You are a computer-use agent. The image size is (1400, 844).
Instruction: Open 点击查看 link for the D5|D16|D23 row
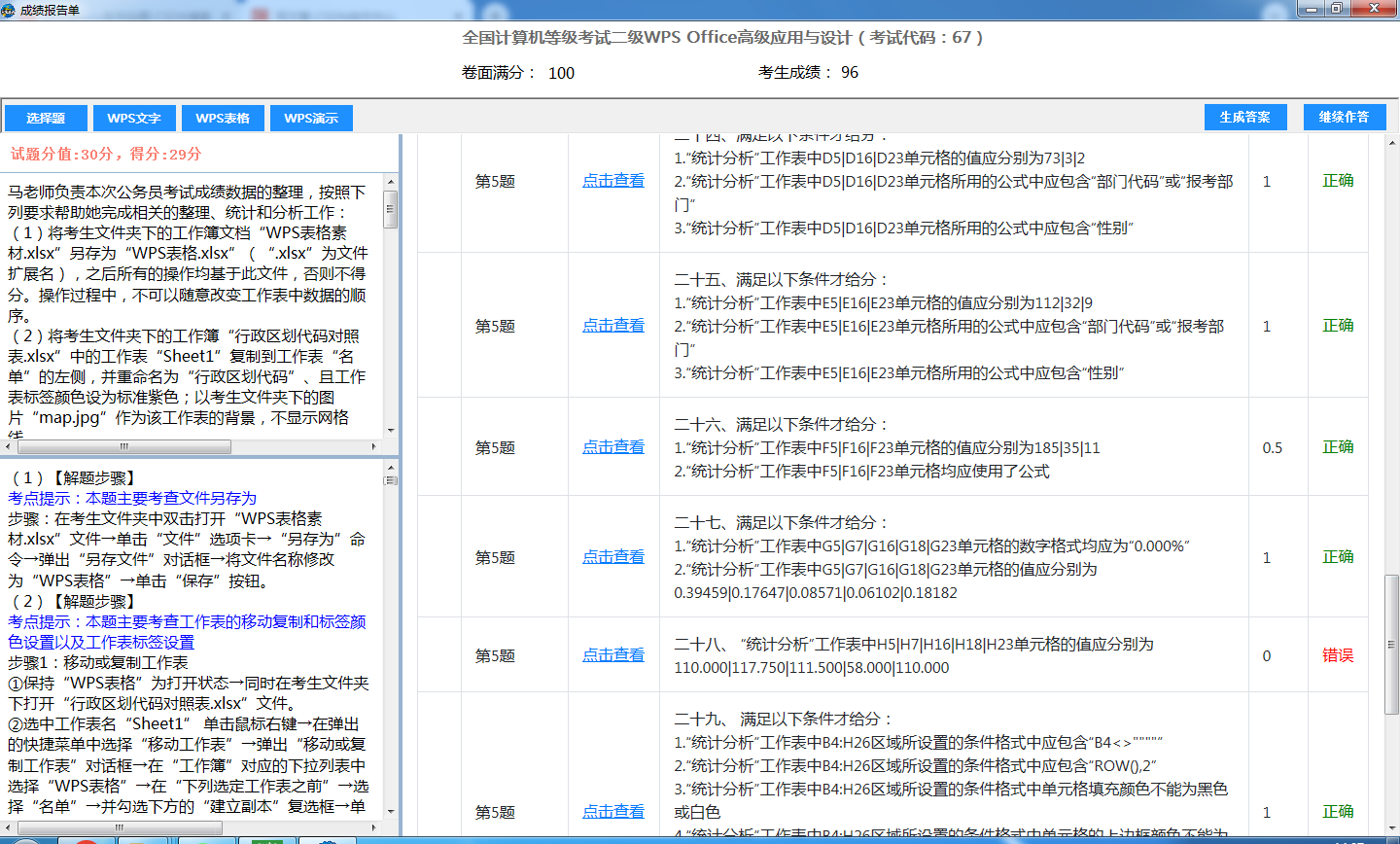tap(613, 180)
